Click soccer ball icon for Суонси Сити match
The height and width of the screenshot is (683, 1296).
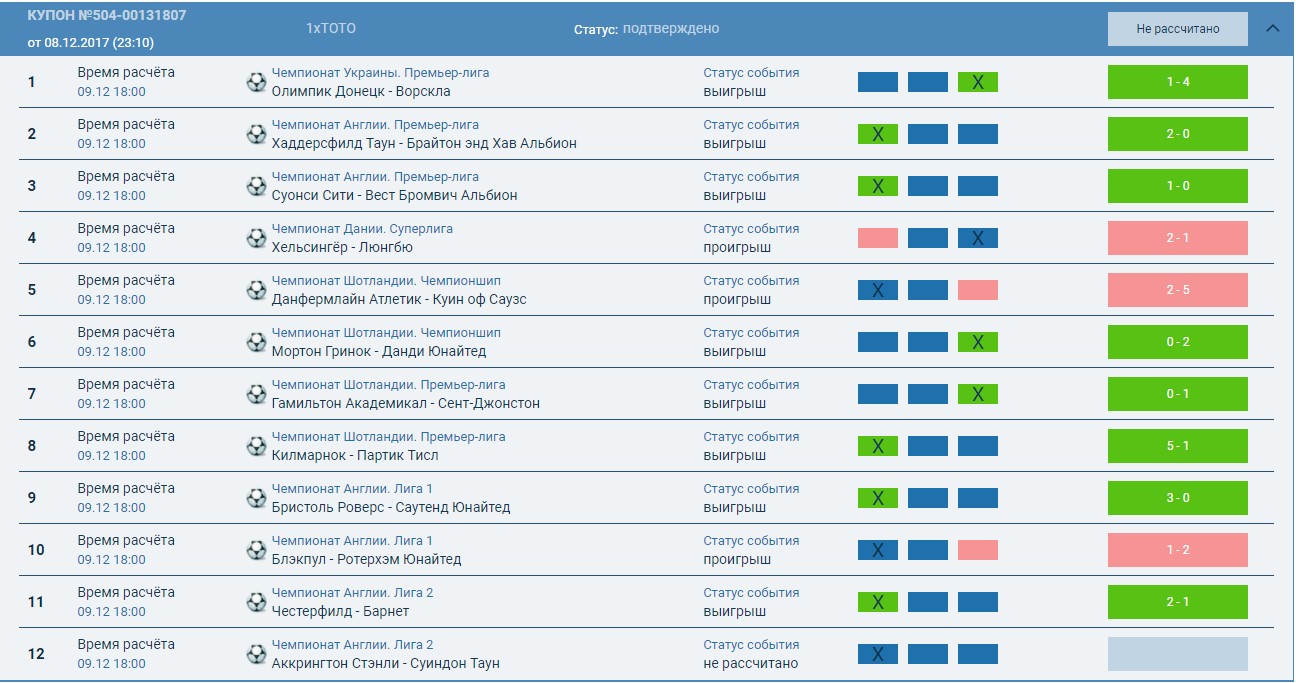(256, 186)
